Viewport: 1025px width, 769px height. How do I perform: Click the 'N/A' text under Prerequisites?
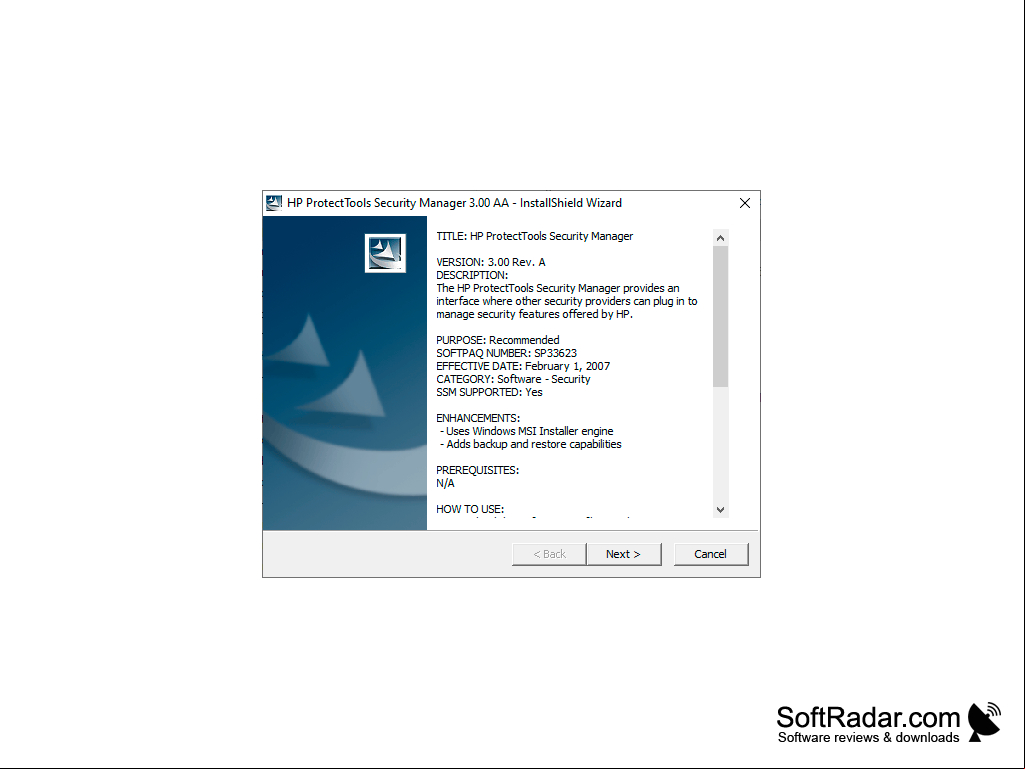pyautogui.click(x=445, y=483)
